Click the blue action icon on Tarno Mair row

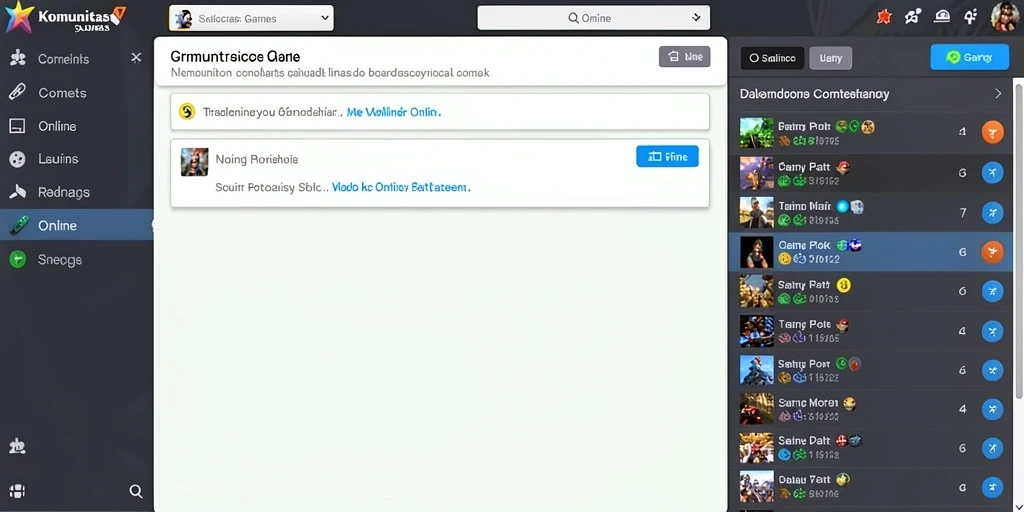[x=992, y=212]
